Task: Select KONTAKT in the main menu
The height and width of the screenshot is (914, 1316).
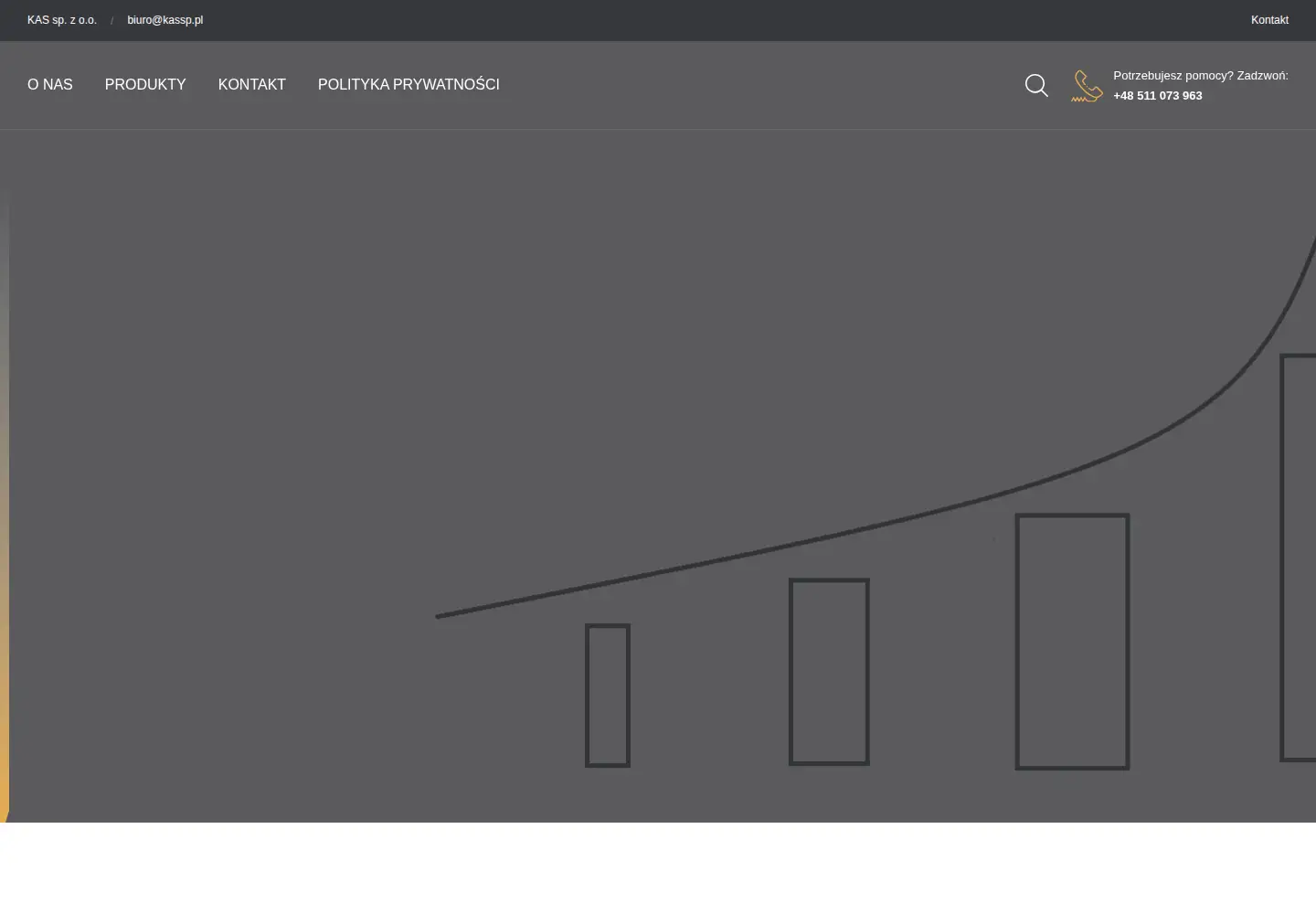Action: click(x=252, y=85)
